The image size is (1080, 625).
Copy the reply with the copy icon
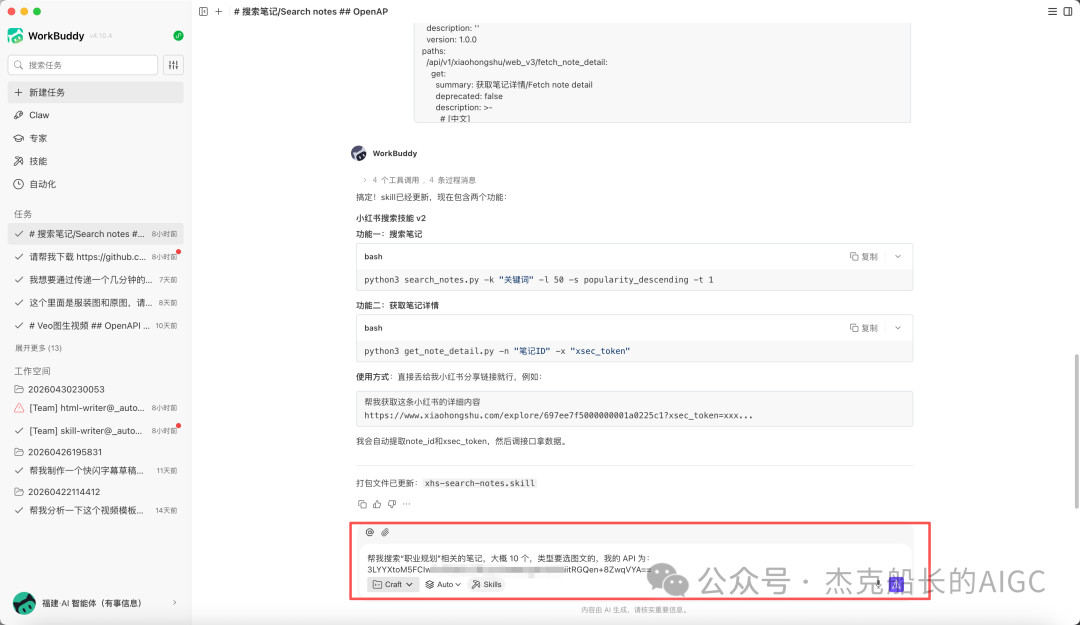[362, 504]
